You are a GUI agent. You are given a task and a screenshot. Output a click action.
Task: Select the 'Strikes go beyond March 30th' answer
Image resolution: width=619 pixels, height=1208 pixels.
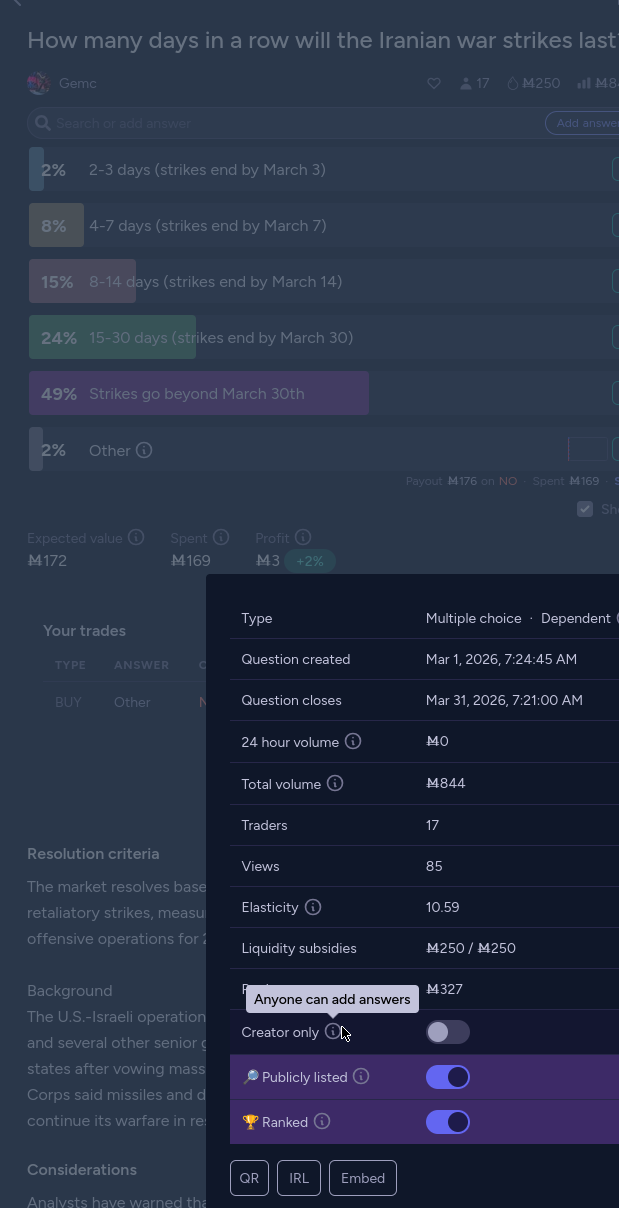198,394
